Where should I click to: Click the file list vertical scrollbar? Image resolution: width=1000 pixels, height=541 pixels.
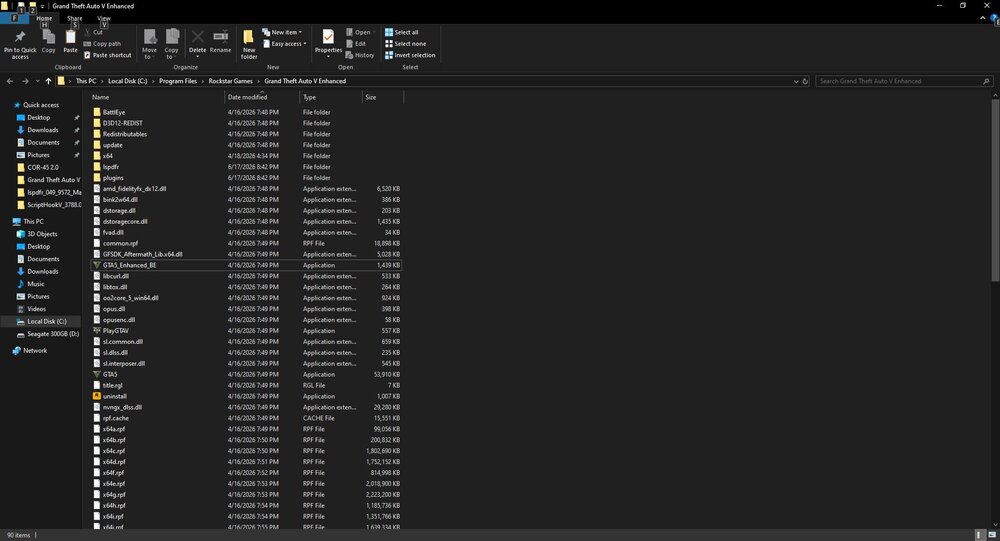pyautogui.click(x=995, y=190)
